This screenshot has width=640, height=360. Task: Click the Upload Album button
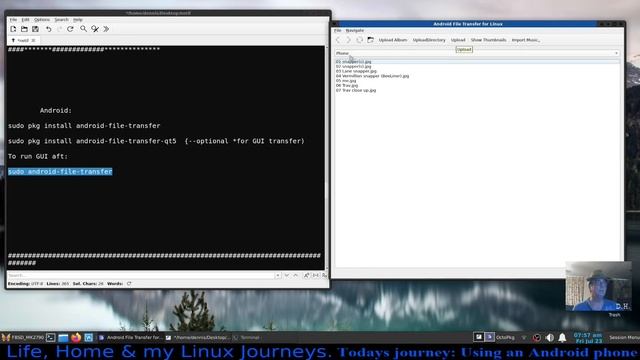[393, 40]
